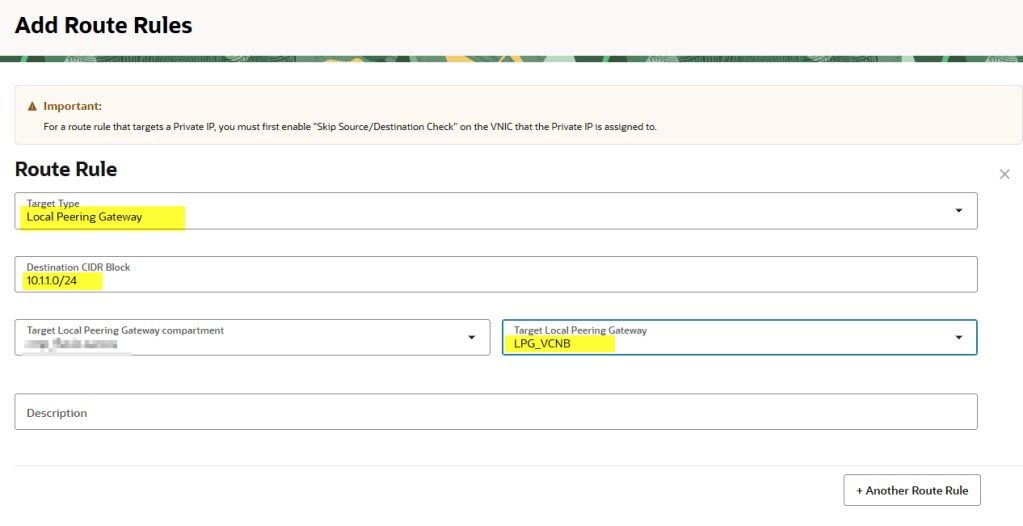Click the + Another Route Rule button
Image resolution: width=1023 pixels, height=526 pixels.
pos(912,491)
